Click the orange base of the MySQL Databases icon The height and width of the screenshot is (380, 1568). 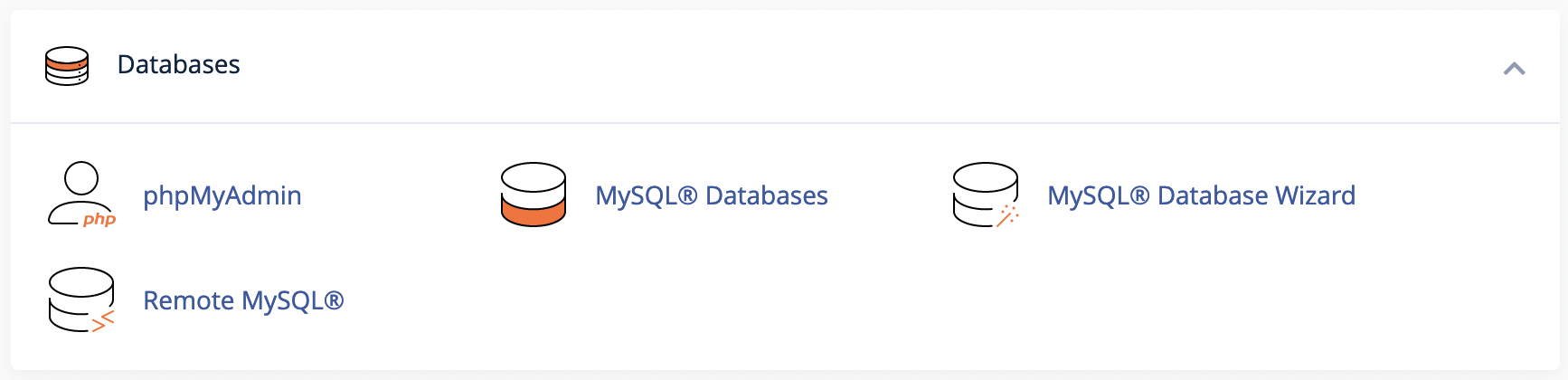pos(534,213)
